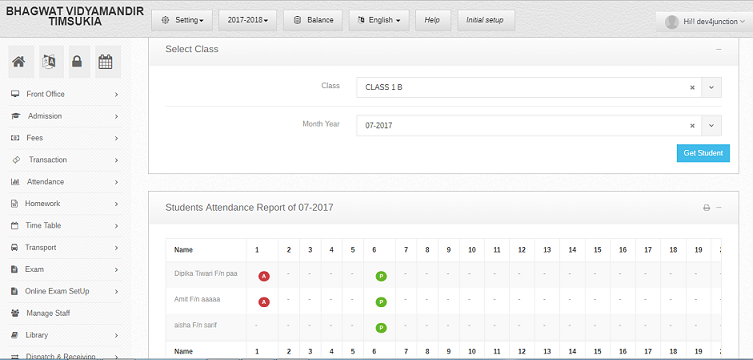
Task: Expand Admission menu
Action: click(64, 116)
